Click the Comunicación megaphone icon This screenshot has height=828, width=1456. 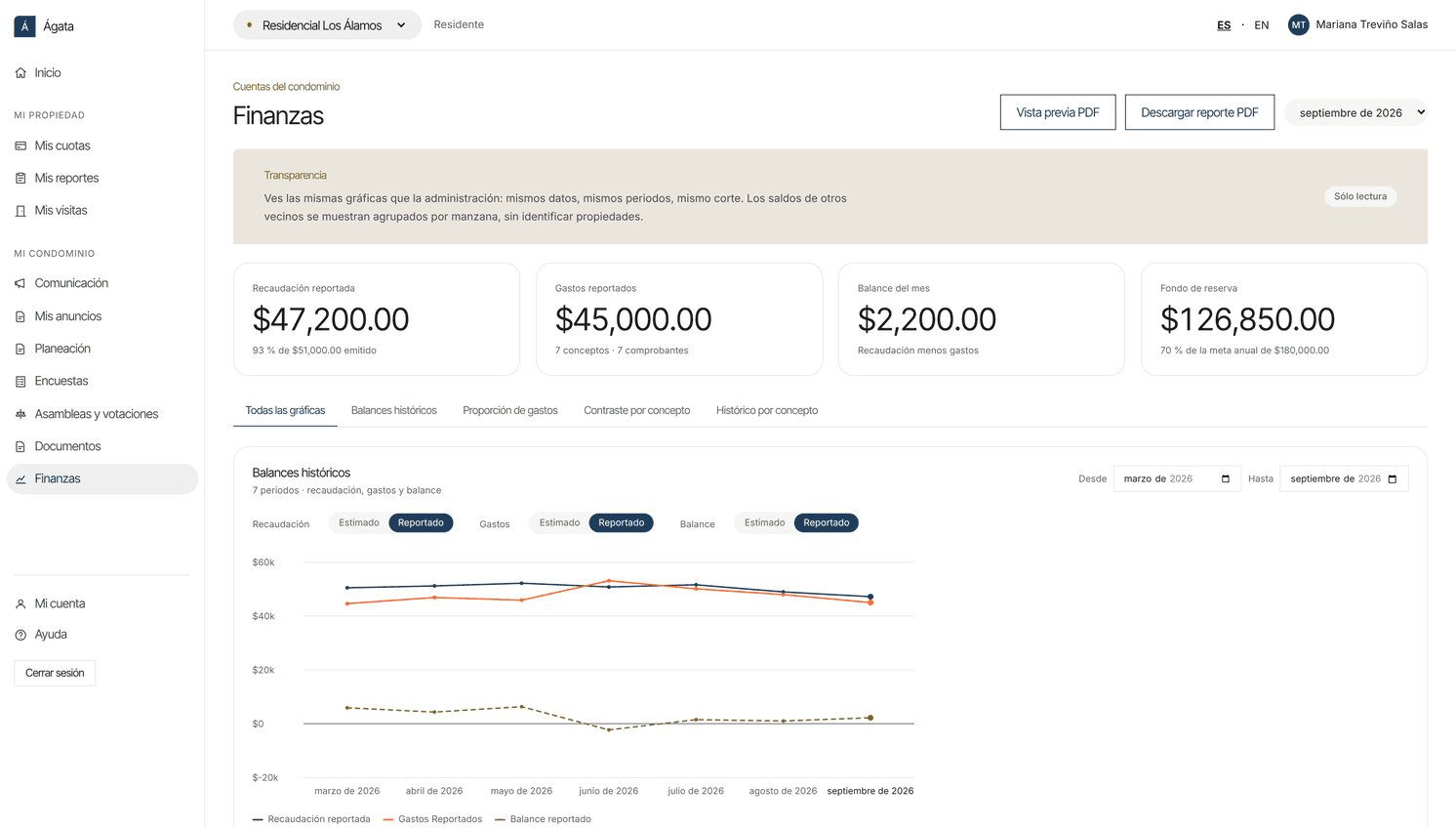20,283
